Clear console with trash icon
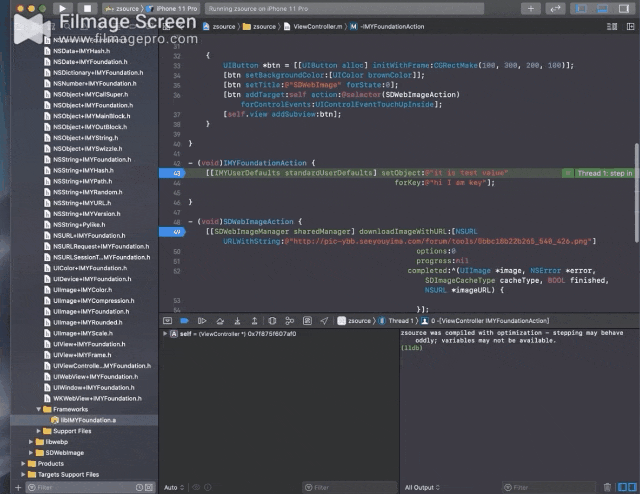 coord(607,487)
